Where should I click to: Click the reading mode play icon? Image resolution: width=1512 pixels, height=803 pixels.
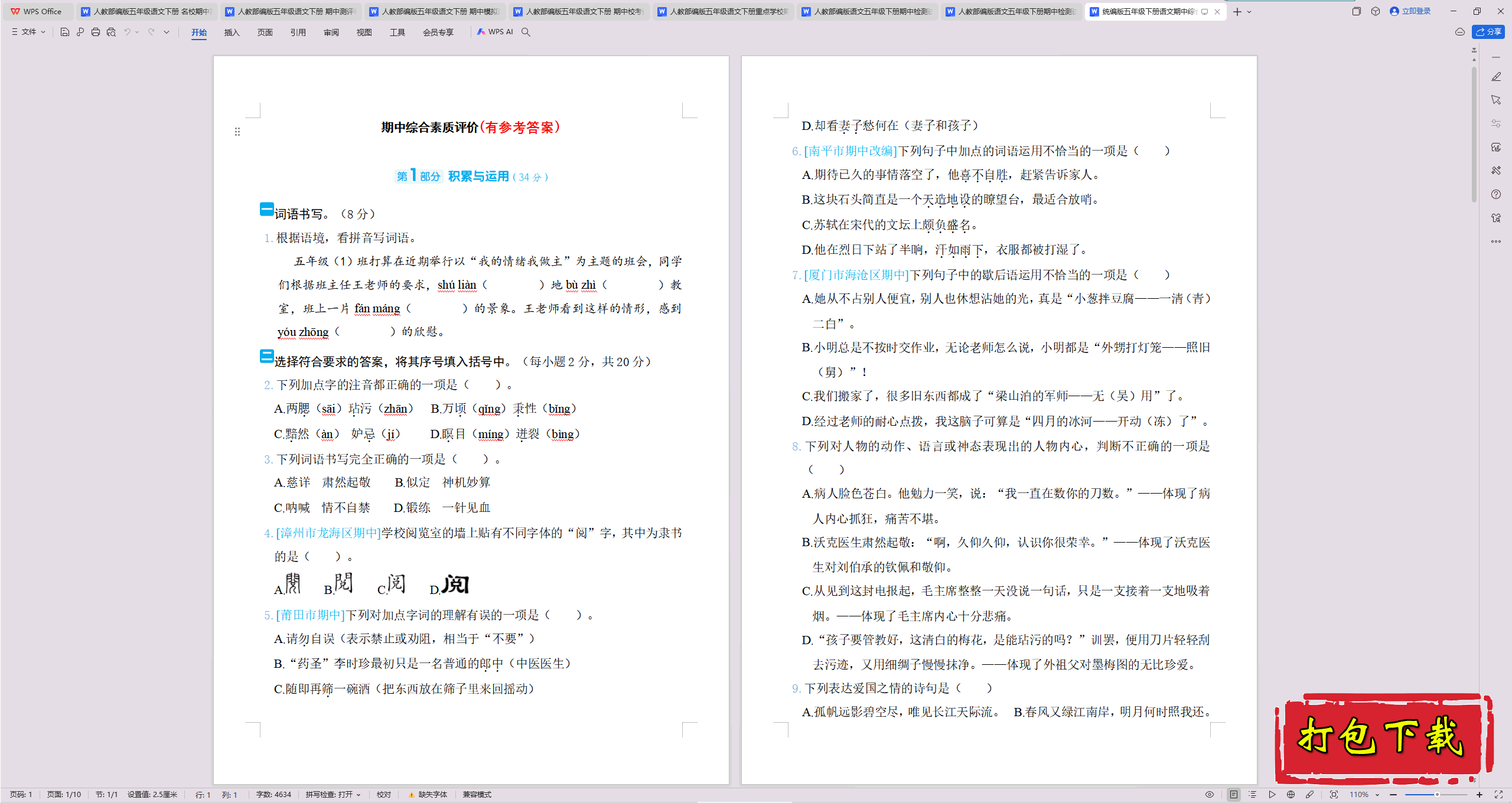pyautogui.click(x=1272, y=795)
